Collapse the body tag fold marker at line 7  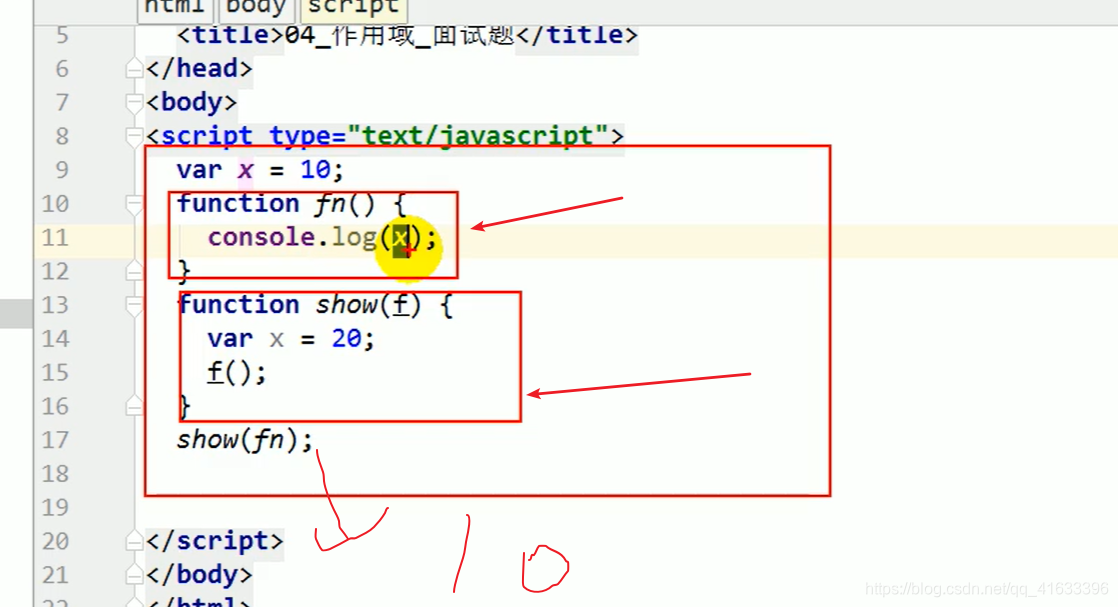tap(133, 103)
